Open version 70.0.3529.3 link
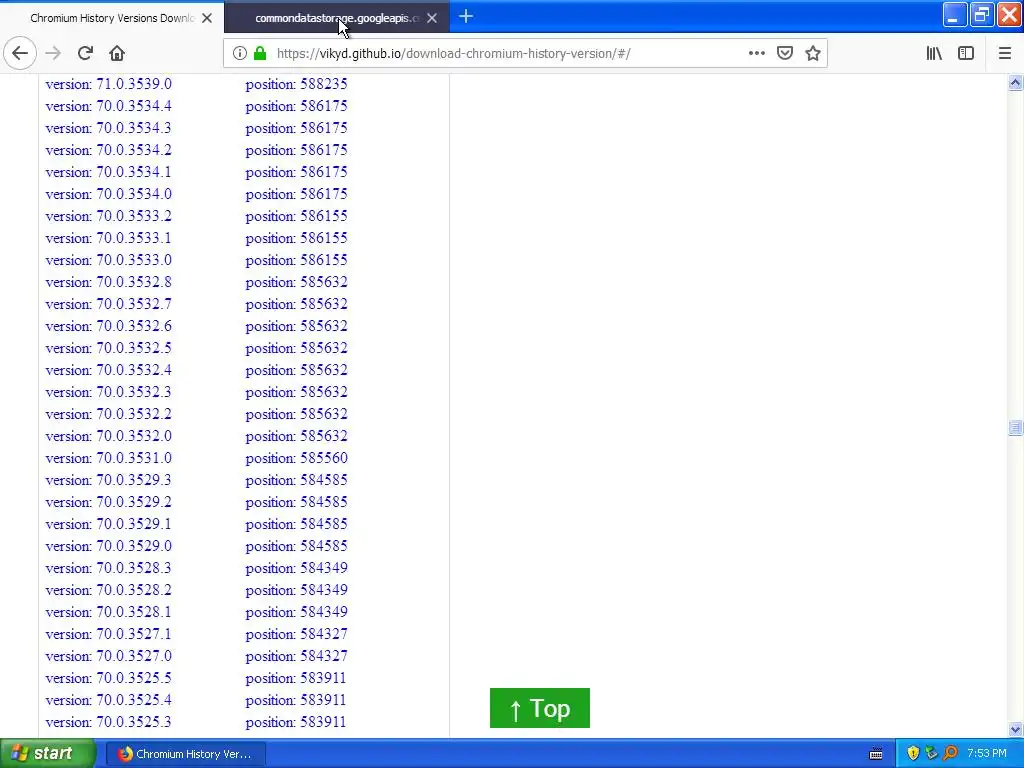The image size is (1024, 768). pos(108,480)
